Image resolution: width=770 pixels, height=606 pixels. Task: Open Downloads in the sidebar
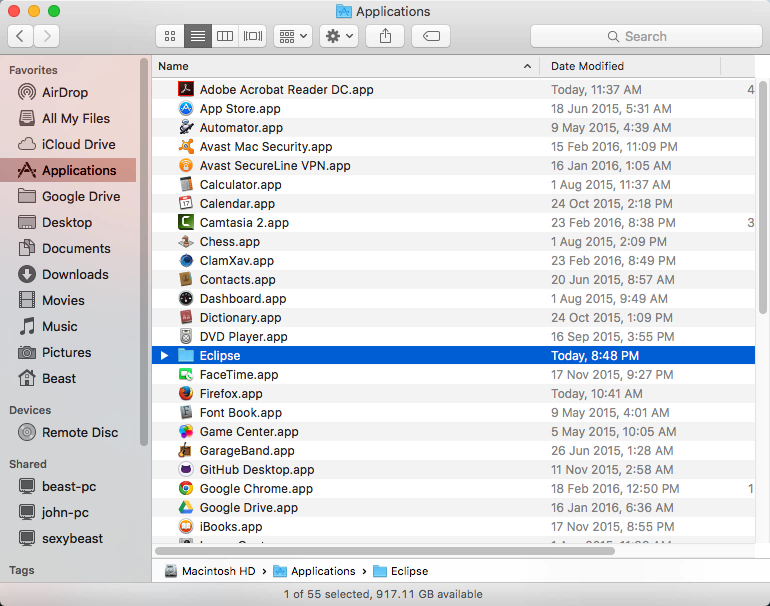(x=68, y=274)
